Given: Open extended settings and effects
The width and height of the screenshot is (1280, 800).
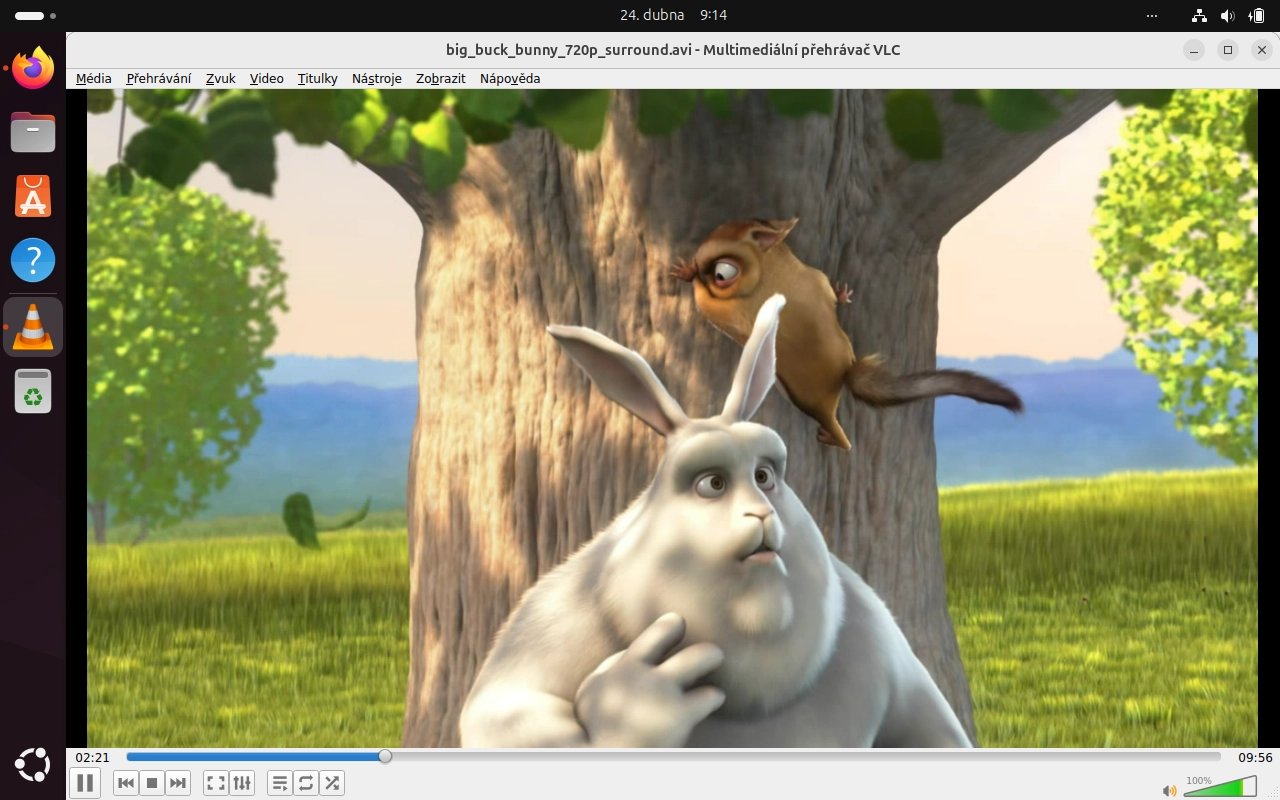Looking at the screenshot, I should point(242,783).
